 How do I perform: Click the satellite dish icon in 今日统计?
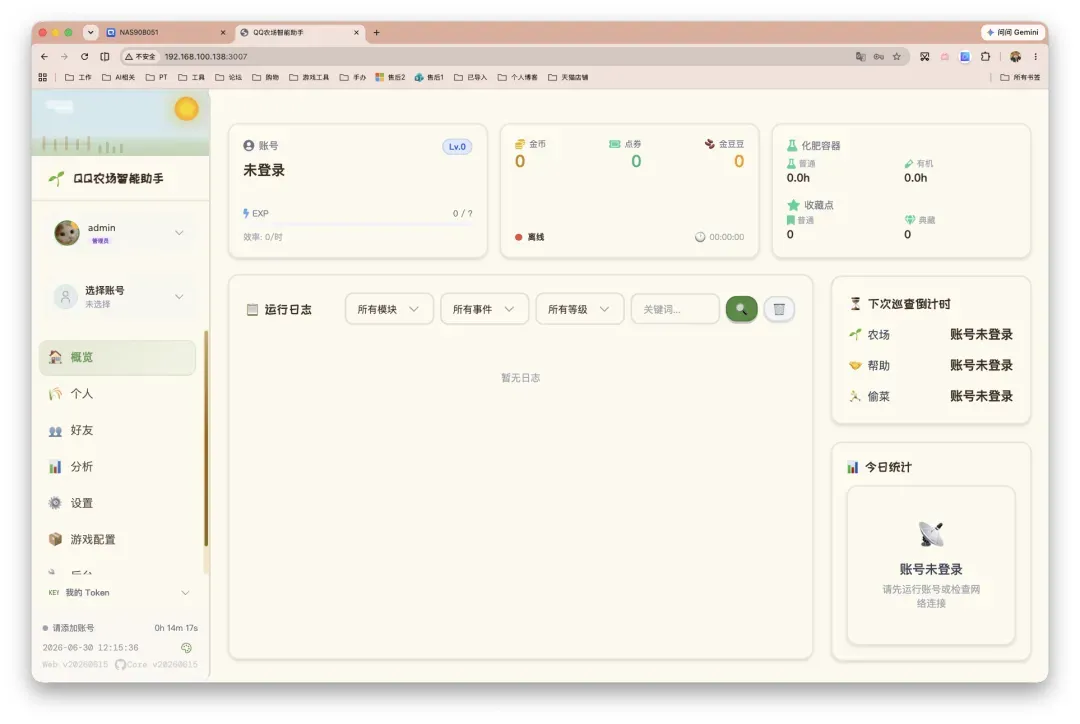tap(931, 534)
